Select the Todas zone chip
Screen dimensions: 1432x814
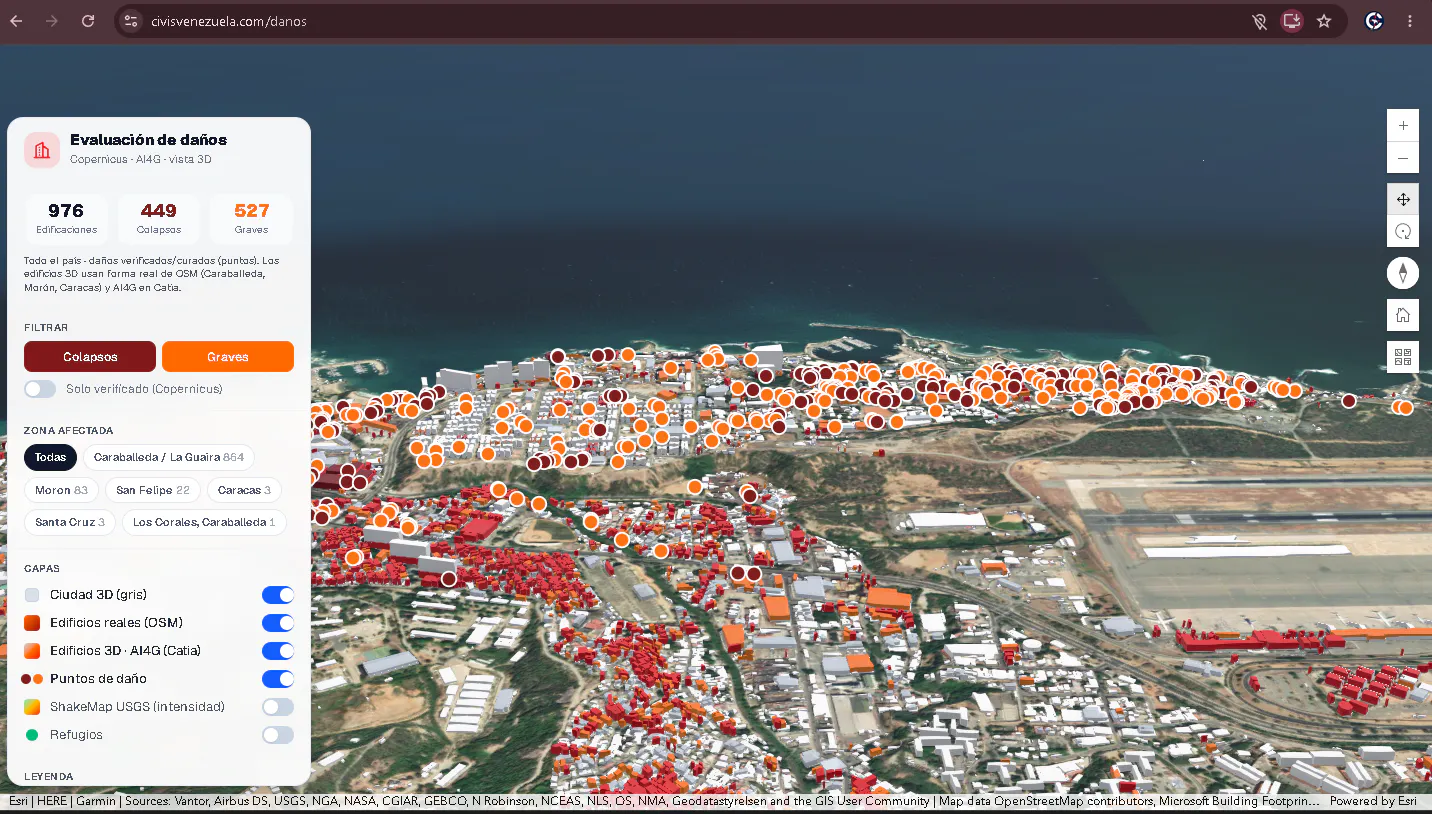click(50, 458)
